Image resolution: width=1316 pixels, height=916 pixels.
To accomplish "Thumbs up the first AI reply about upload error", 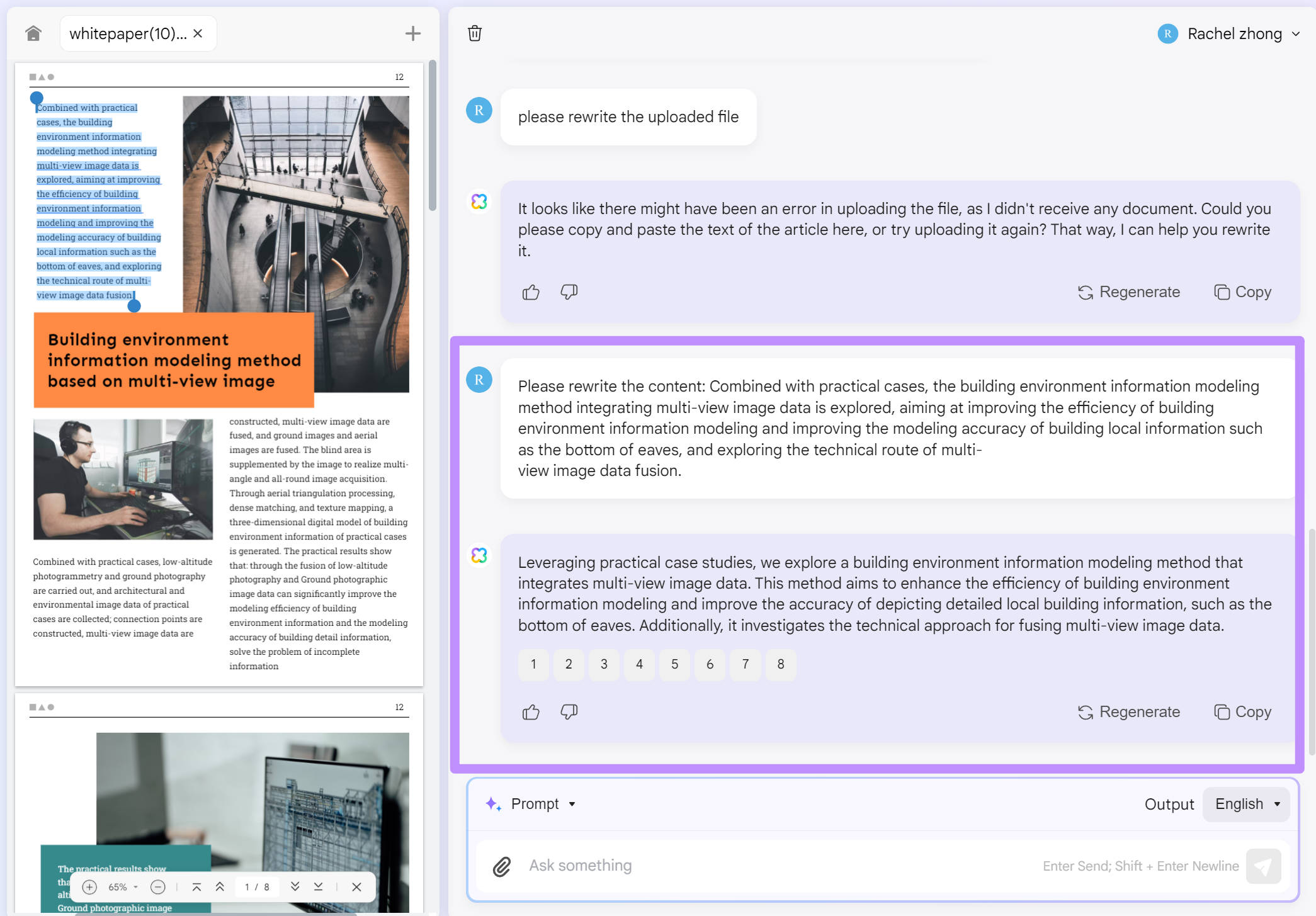I will tap(530, 291).
